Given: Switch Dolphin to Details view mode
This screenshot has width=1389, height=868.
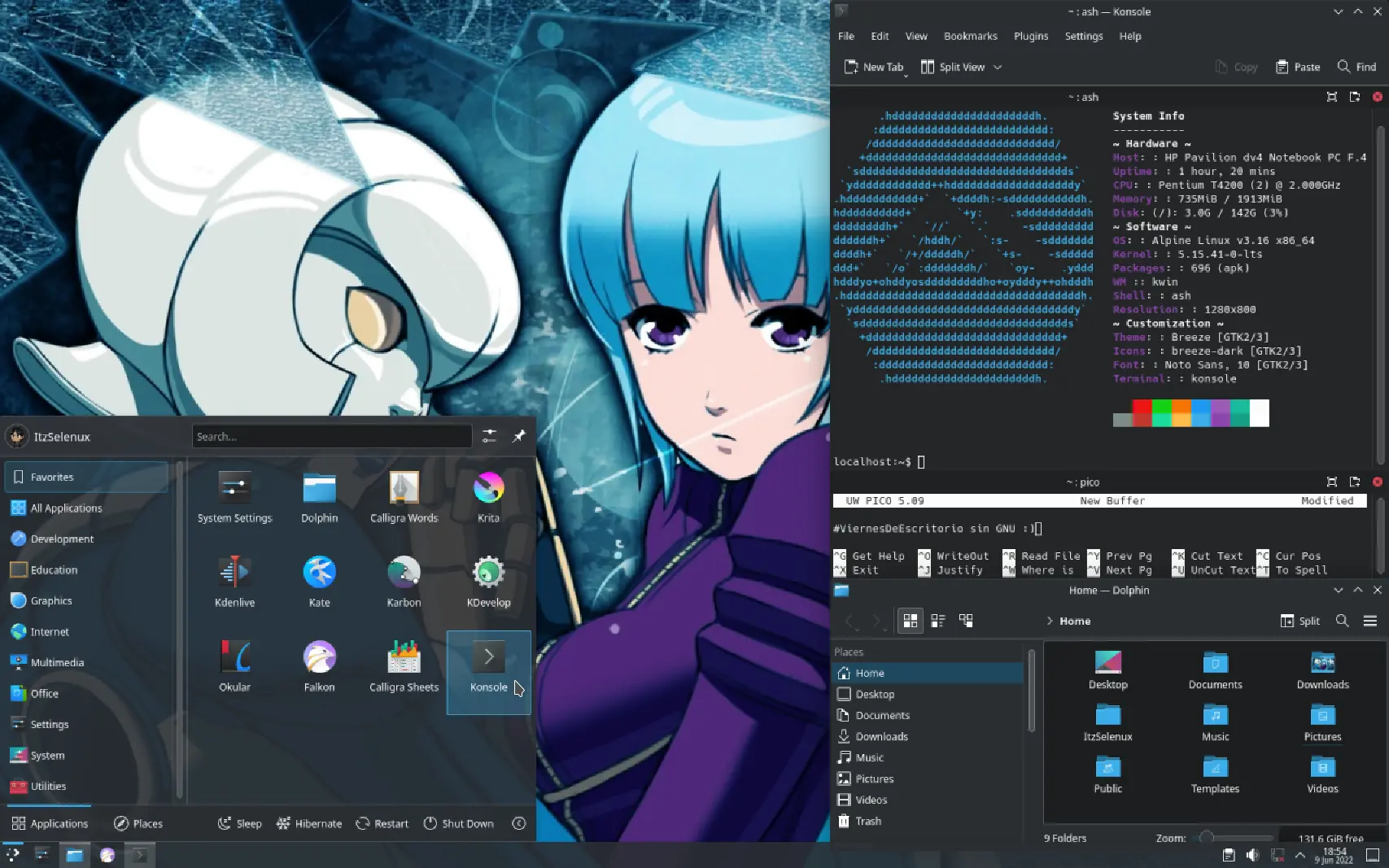Looking at the screenshot, I should coord(966,621).
